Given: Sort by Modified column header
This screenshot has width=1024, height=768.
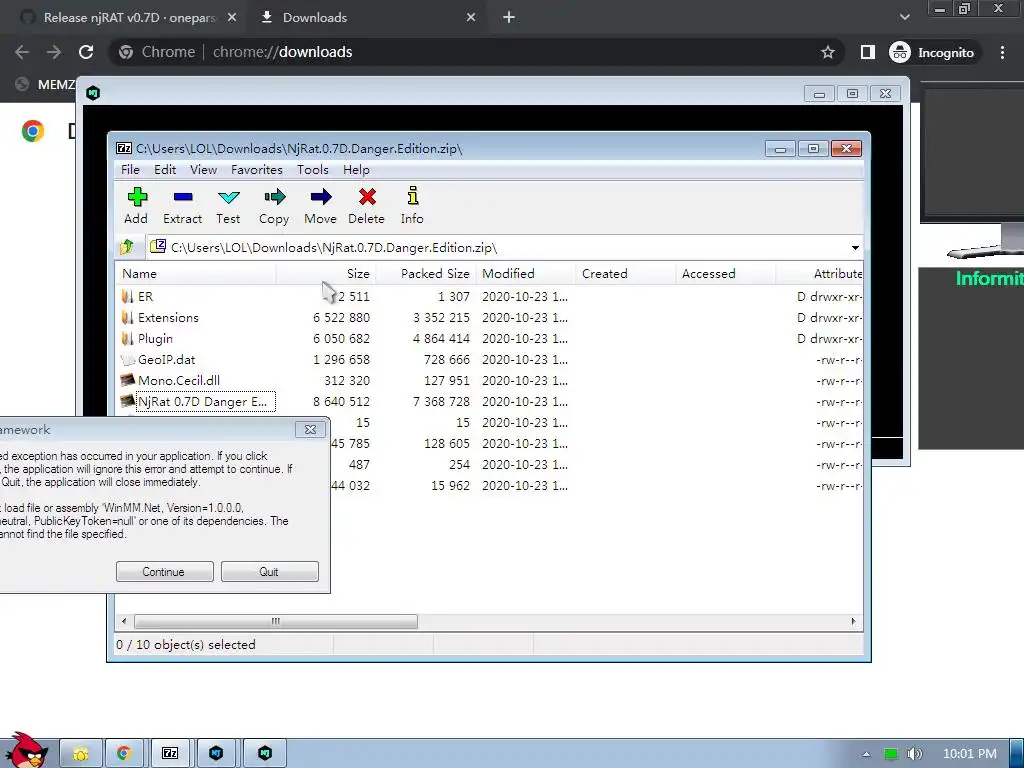Looking at the screenshot, I should pyautogui.click(x=525, y=274).
